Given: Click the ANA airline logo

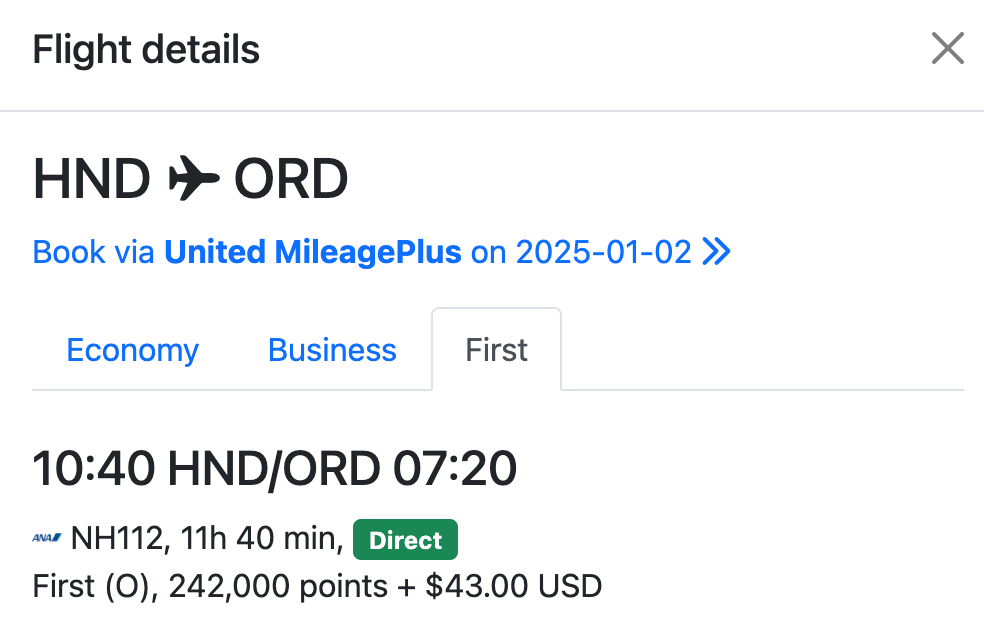Looking at the screenshot, I should 47,540.
